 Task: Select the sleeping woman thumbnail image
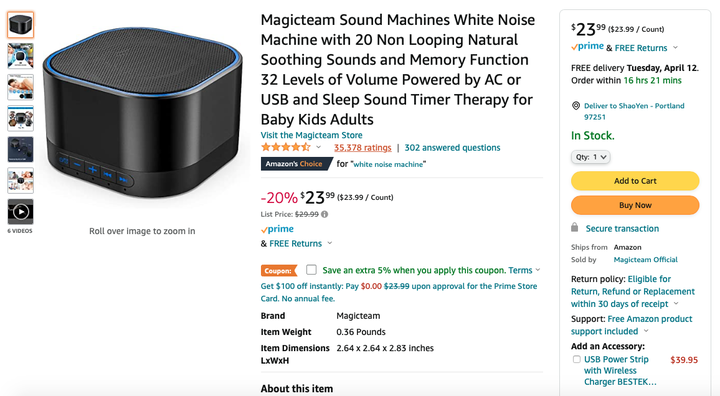[x=20, y=87]
